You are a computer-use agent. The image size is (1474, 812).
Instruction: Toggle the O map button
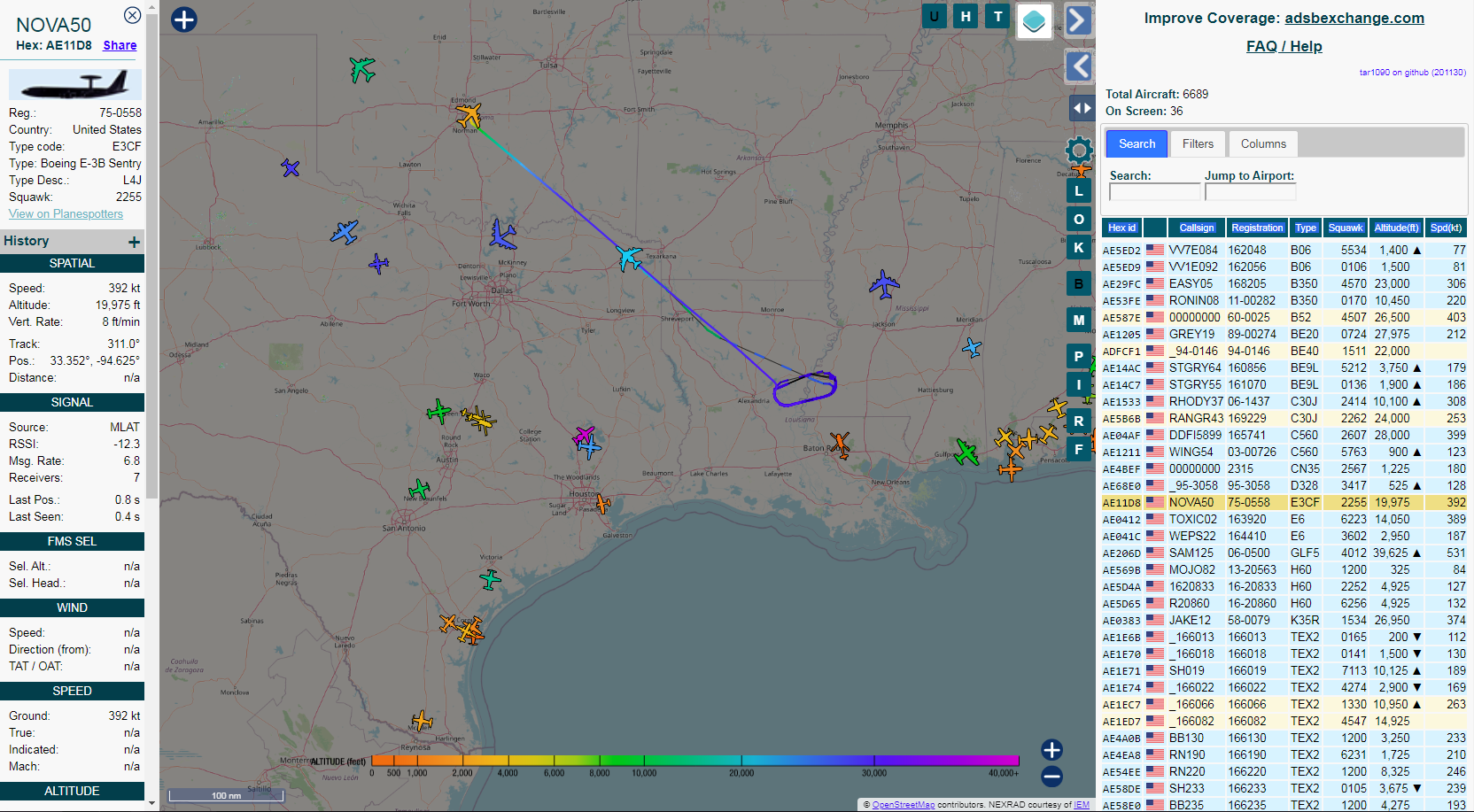click(1078, 220)
